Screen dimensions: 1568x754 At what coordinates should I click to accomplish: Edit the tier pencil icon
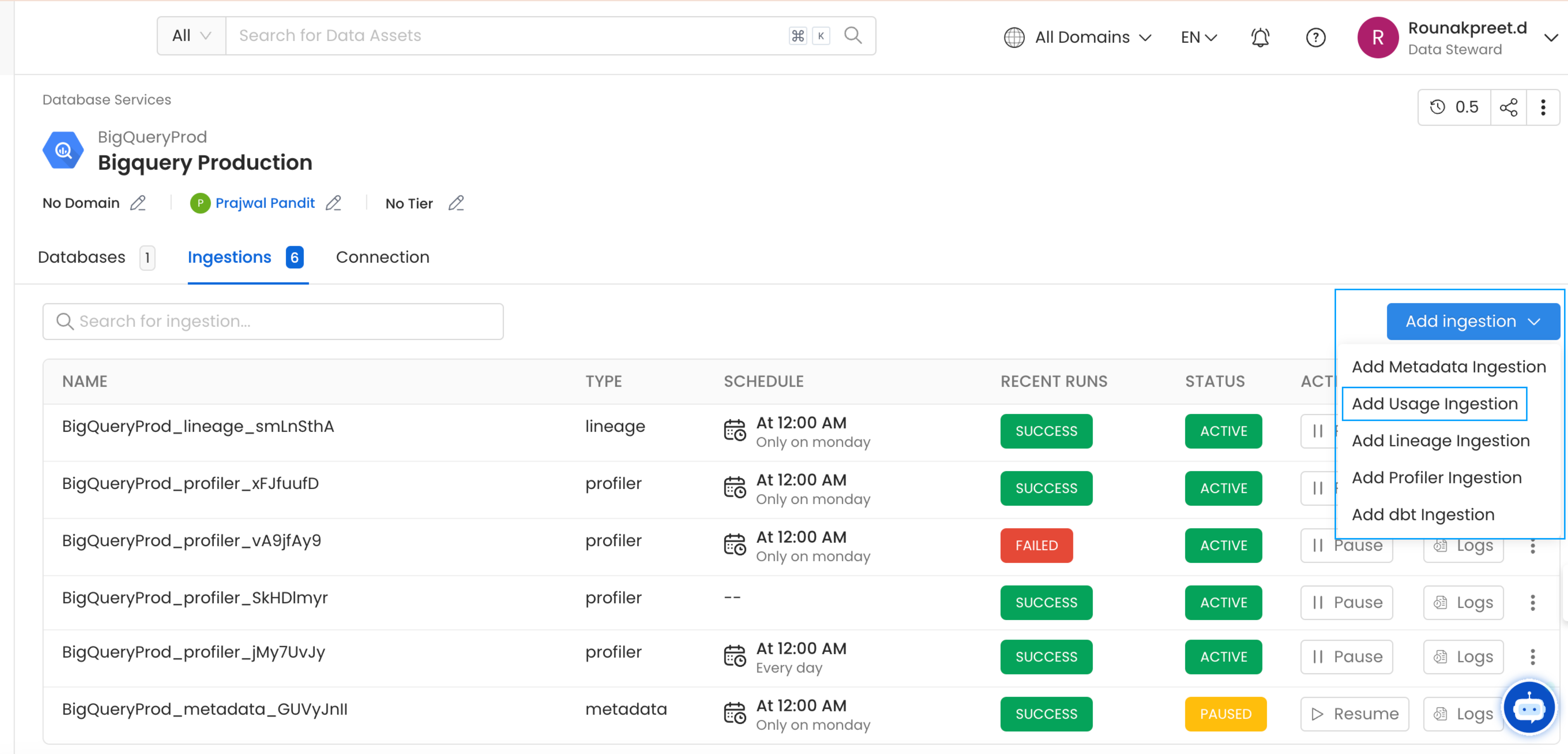click(x=456, y=203)
